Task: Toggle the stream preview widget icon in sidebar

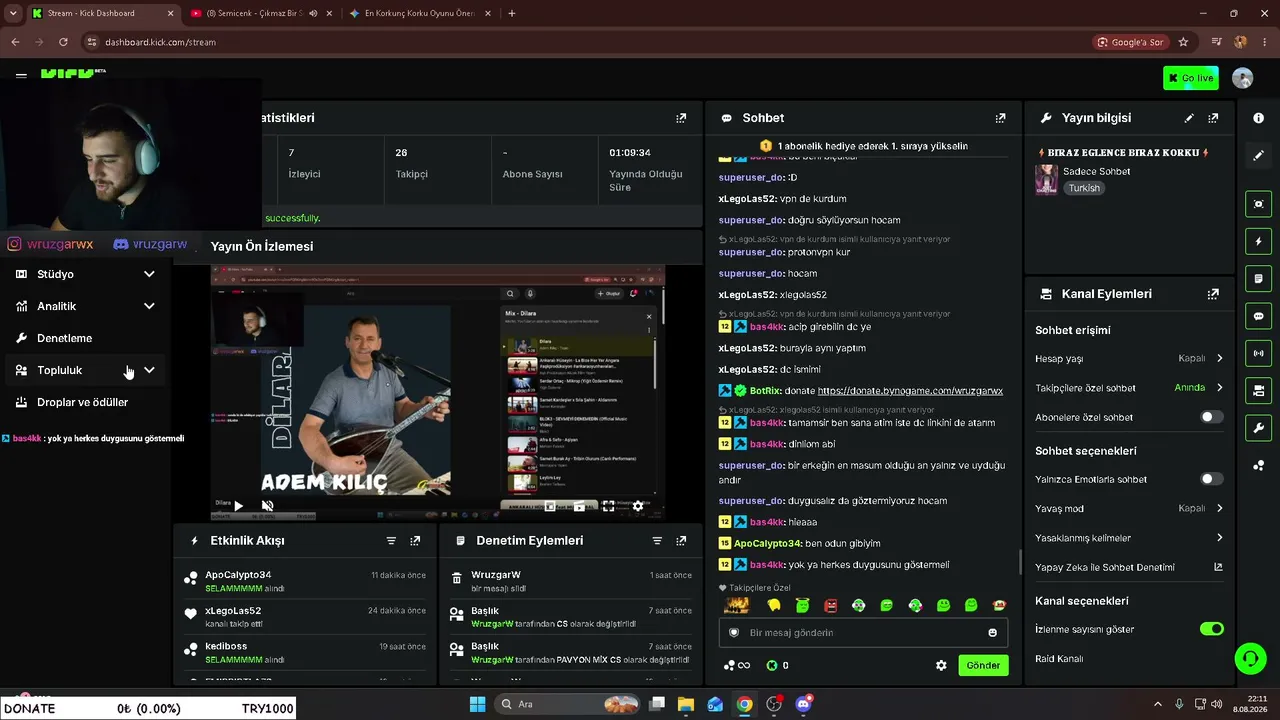Action: point(1258,204)
